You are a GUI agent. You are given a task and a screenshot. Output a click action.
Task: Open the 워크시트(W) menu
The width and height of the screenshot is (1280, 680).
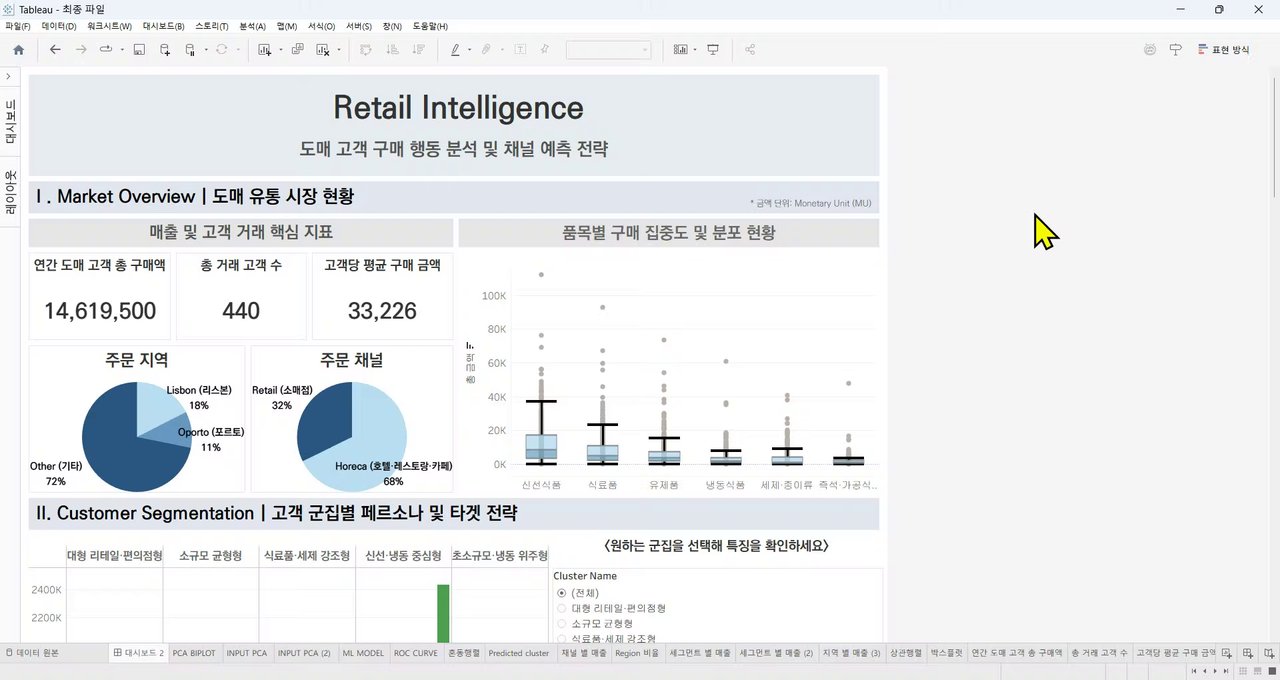(109, 26)
